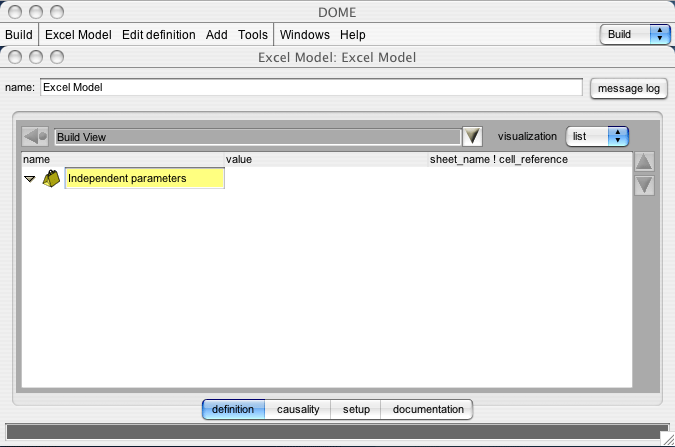Switch to the causality tab
The height and width of the screenshot is (447, 675).
(x=298, y=409)
